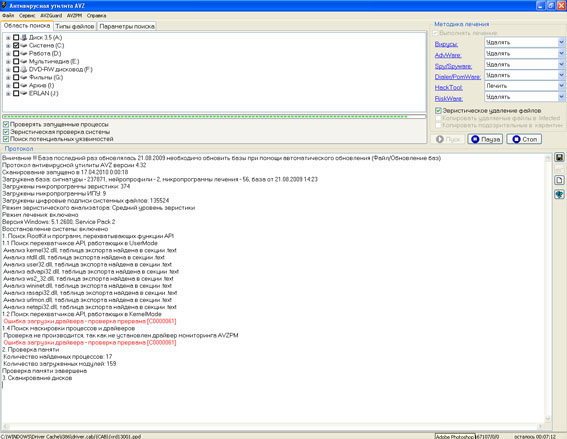Open the AVZPM menu

(x=74, y=16)
